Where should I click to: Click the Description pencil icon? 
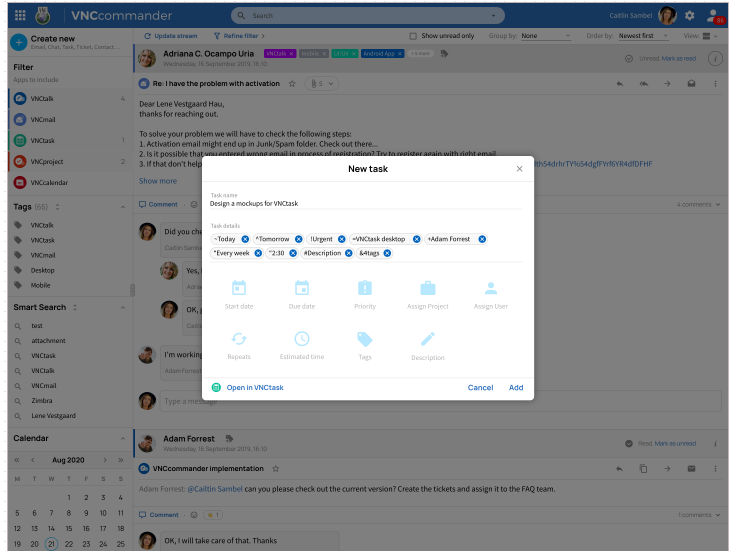pyautogui.click(x=427, y=339)
